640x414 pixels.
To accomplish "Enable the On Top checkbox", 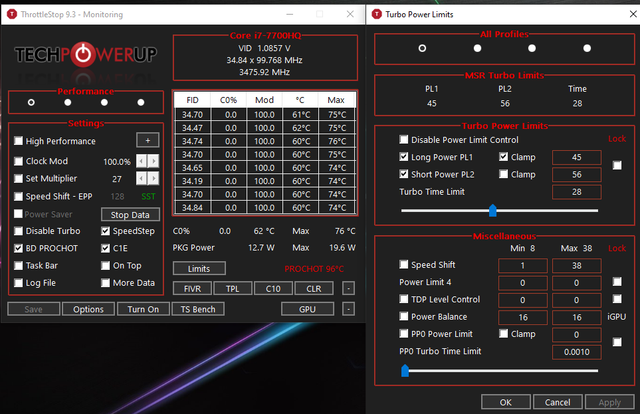I will click(x=105, y=265).
